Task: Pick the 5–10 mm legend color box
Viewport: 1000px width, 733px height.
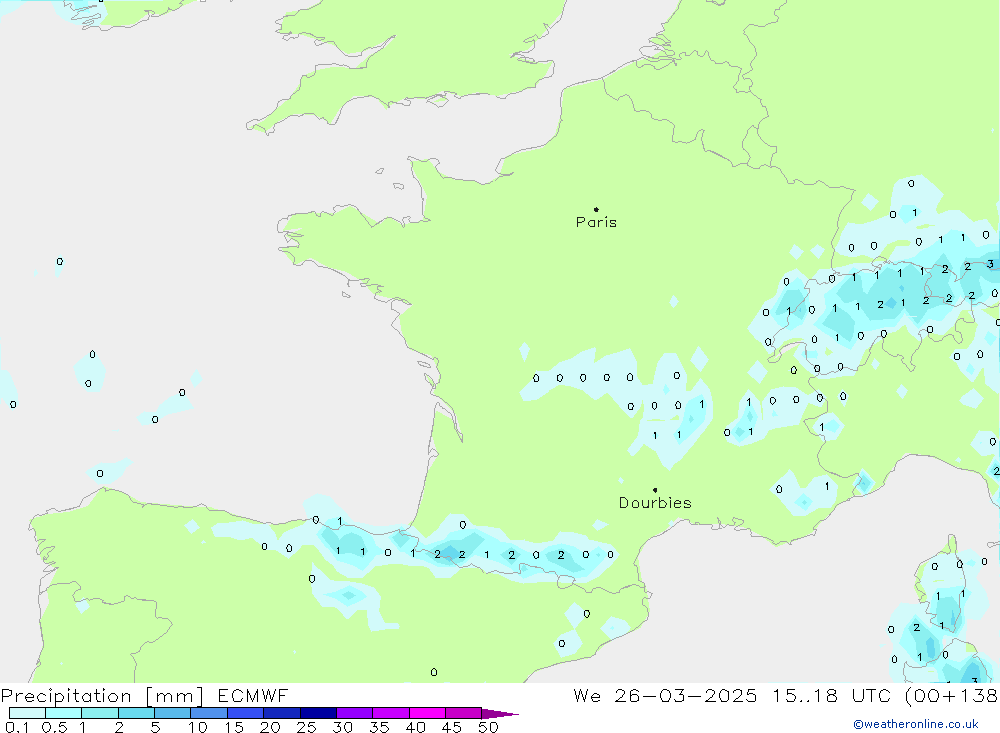Action: (173, 713)
